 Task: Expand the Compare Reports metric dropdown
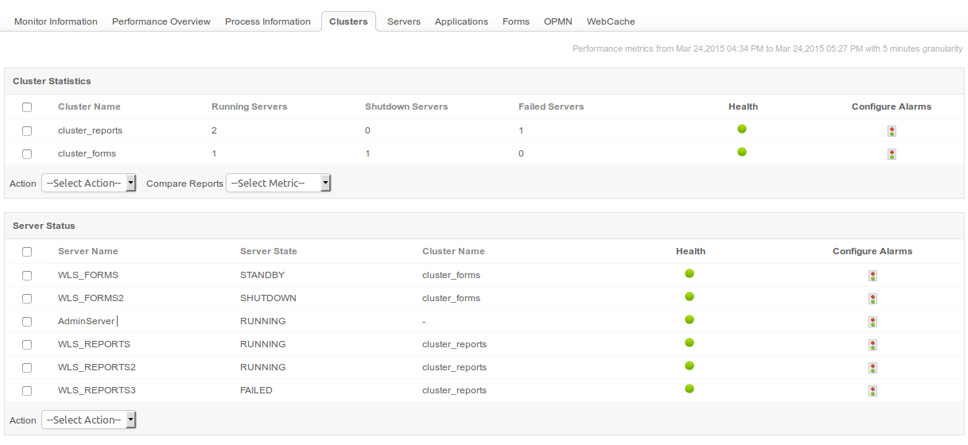coord(278,183)
